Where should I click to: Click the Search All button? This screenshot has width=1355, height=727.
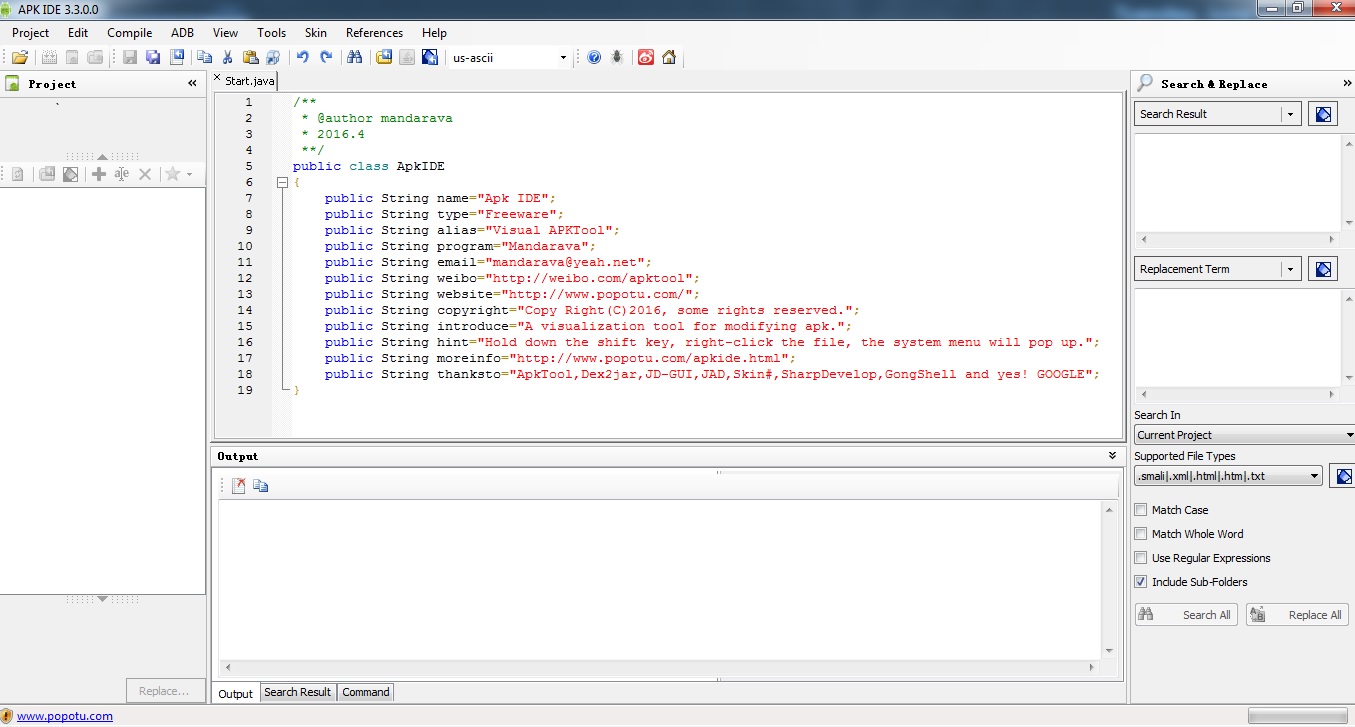pyautogui.click(x=1187, y=615)
